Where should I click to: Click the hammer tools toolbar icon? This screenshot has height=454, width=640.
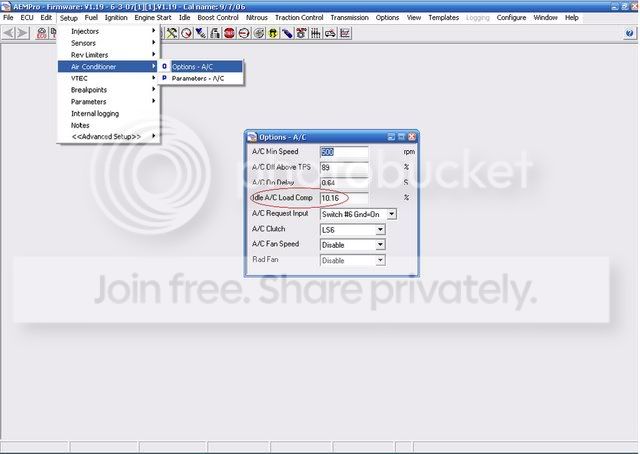tap(172, 33)
